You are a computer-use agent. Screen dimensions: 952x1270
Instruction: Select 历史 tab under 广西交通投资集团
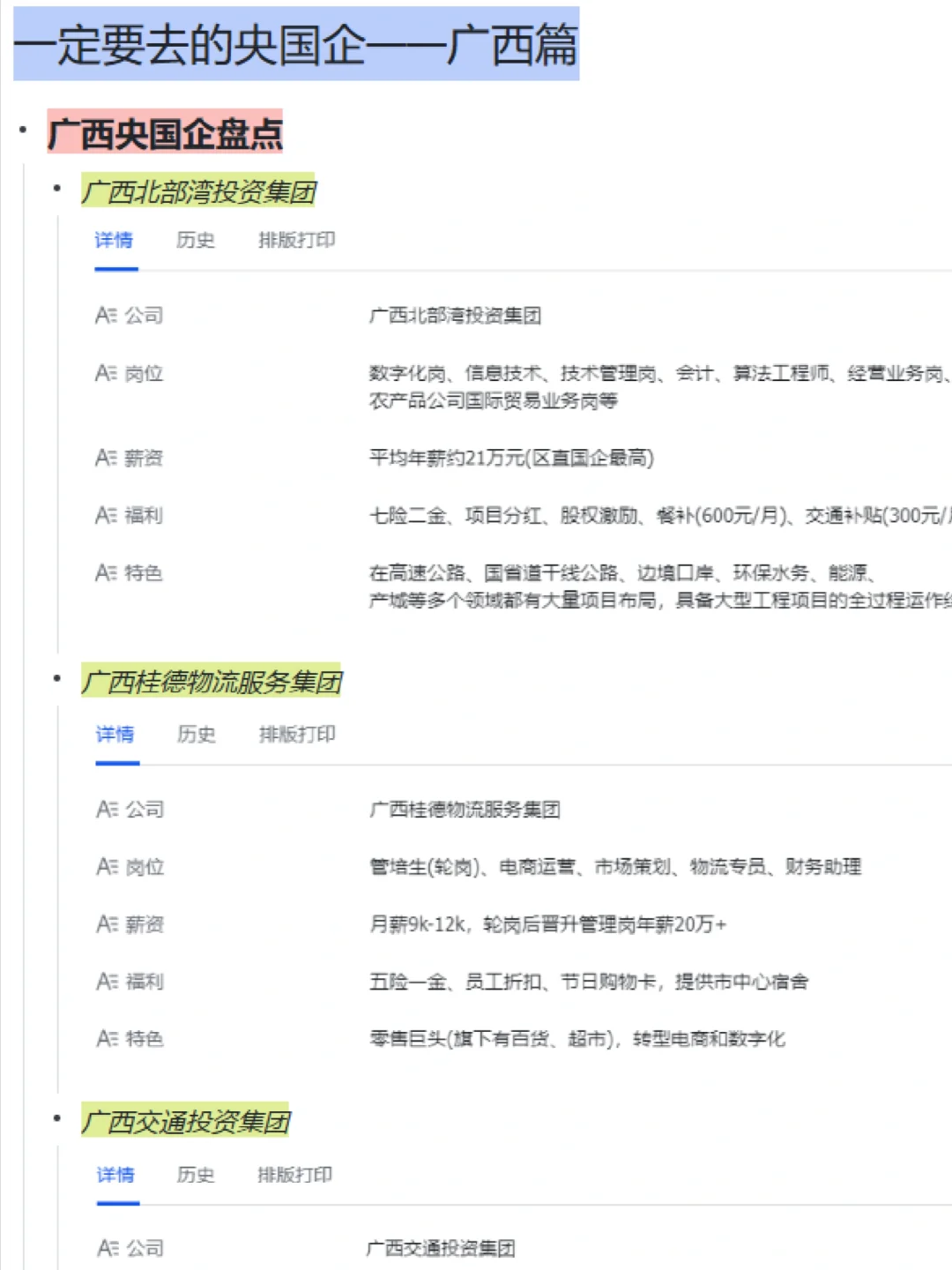pos(196,1175)
